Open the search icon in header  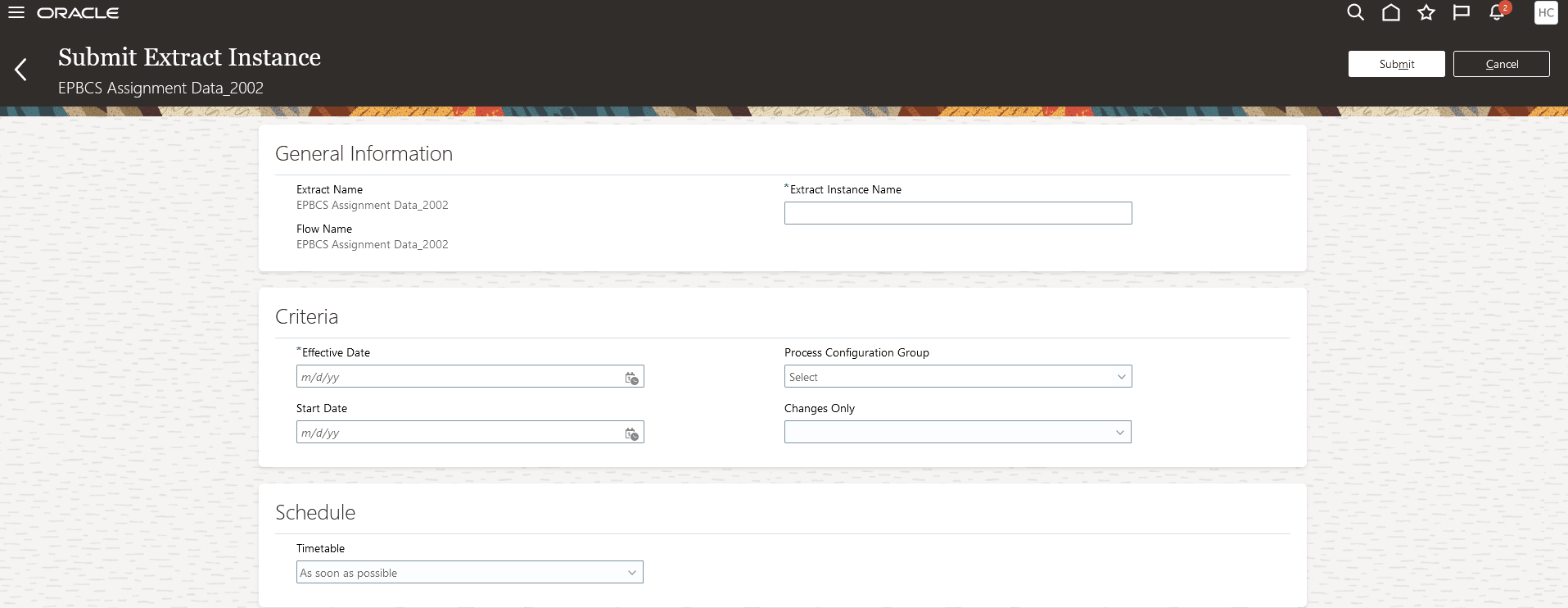coord(1356,12)
